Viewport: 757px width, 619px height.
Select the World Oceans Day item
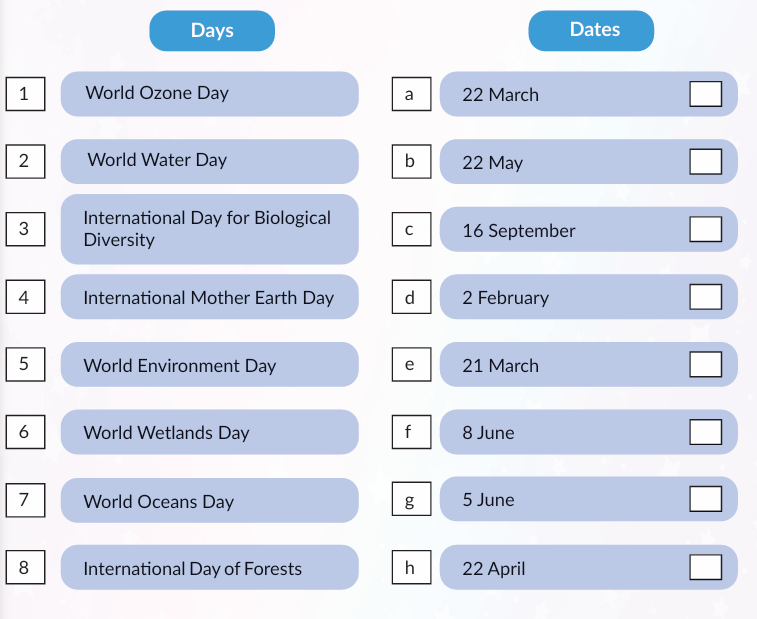[209, 500]
